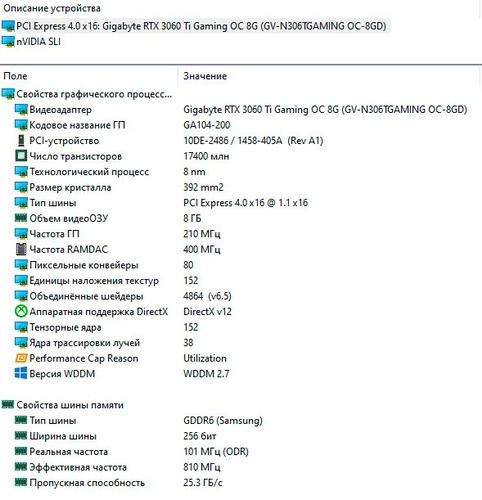Select the nVIDIA SLI device entry
482x500 pixels.
[x=38, y=42]
